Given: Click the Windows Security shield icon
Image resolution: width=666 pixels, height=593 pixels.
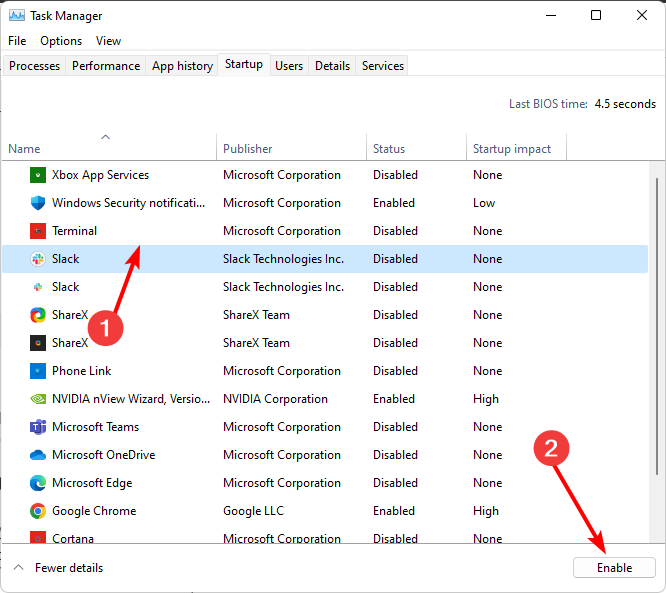Looking at the screenshot, I should [38, 203].
